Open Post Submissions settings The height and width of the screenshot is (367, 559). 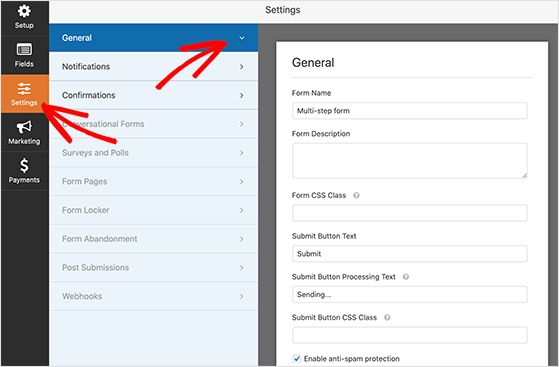pyautogui.click(x=154, y=267)
